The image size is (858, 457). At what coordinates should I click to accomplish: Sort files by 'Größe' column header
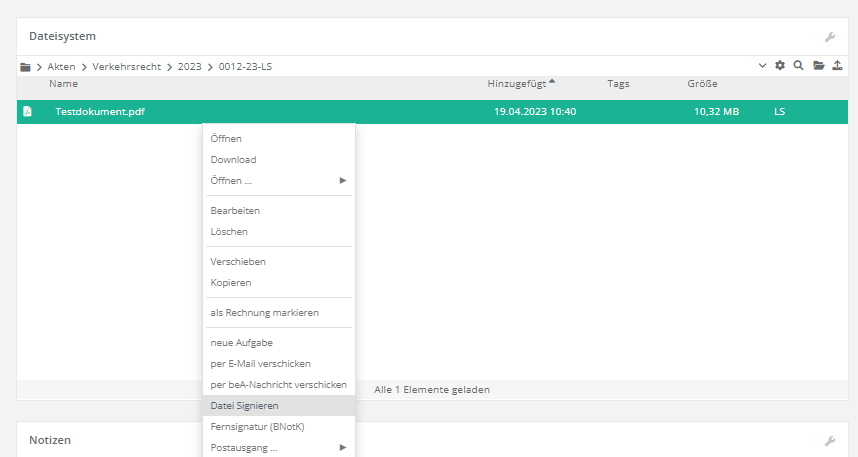[702, 84]
